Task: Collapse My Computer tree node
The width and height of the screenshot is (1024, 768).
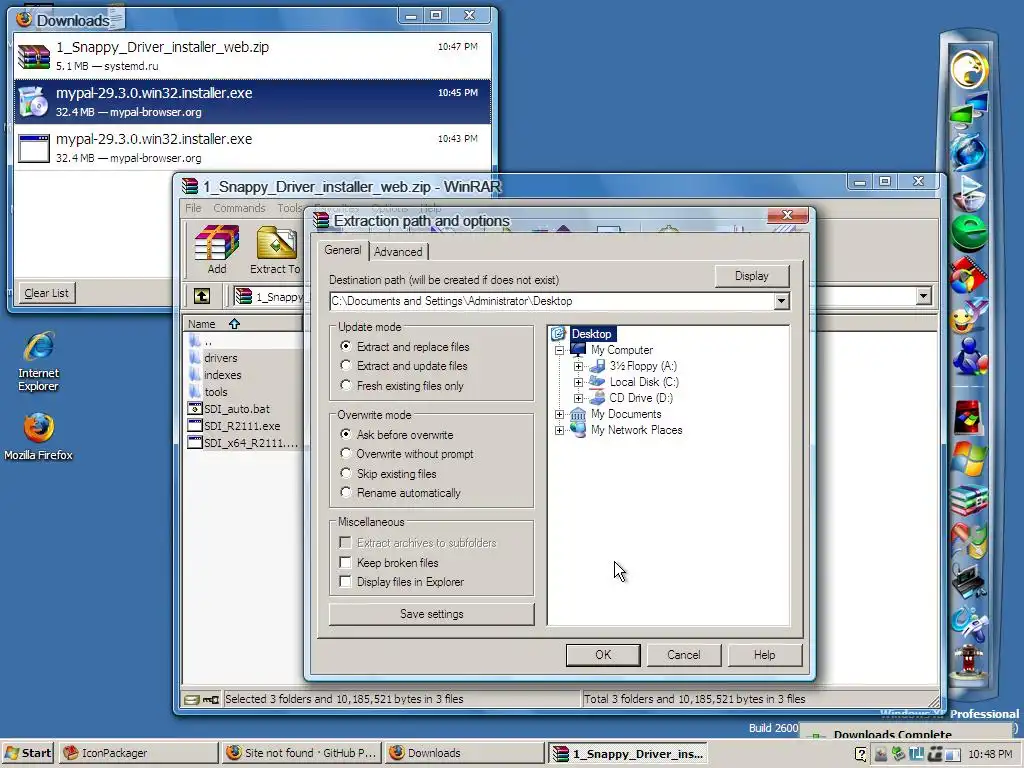Action: pyautogui.click(x=559, y=350)
